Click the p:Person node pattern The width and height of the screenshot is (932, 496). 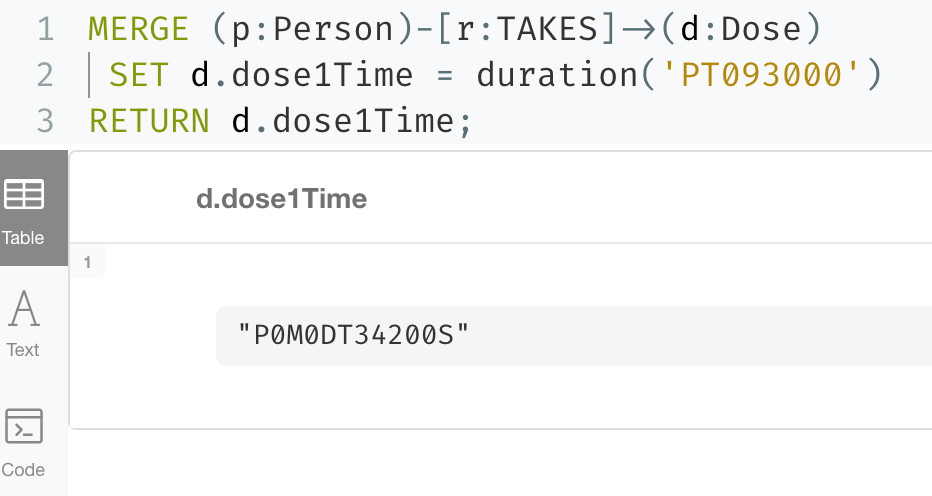pos(313,29)
